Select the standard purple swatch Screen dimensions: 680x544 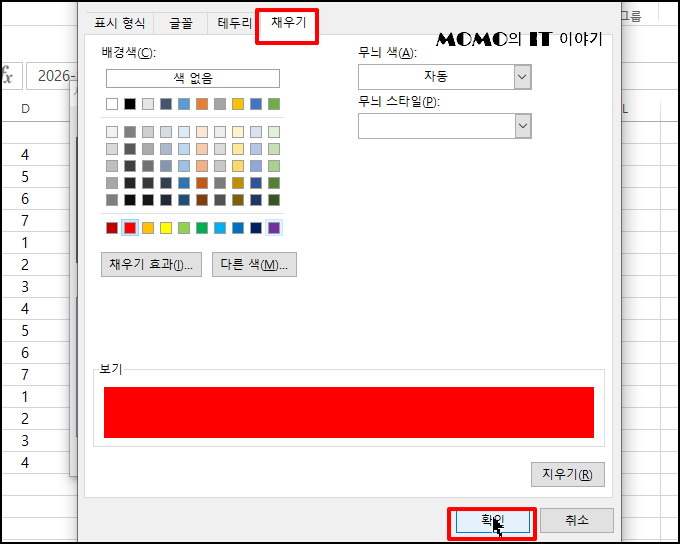(274, 228)
